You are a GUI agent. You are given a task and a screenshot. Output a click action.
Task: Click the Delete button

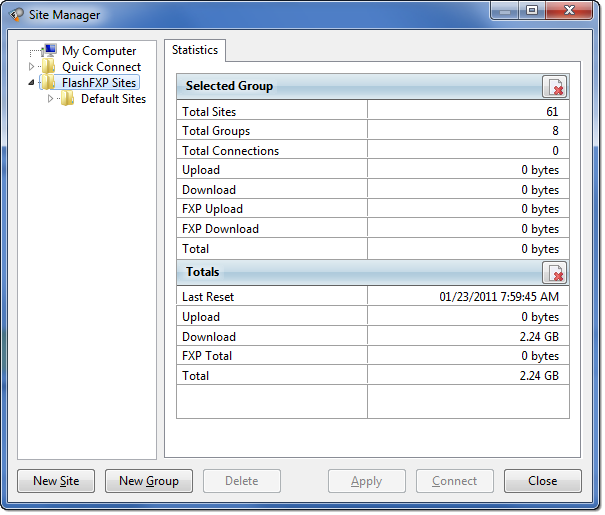[243, 483]
